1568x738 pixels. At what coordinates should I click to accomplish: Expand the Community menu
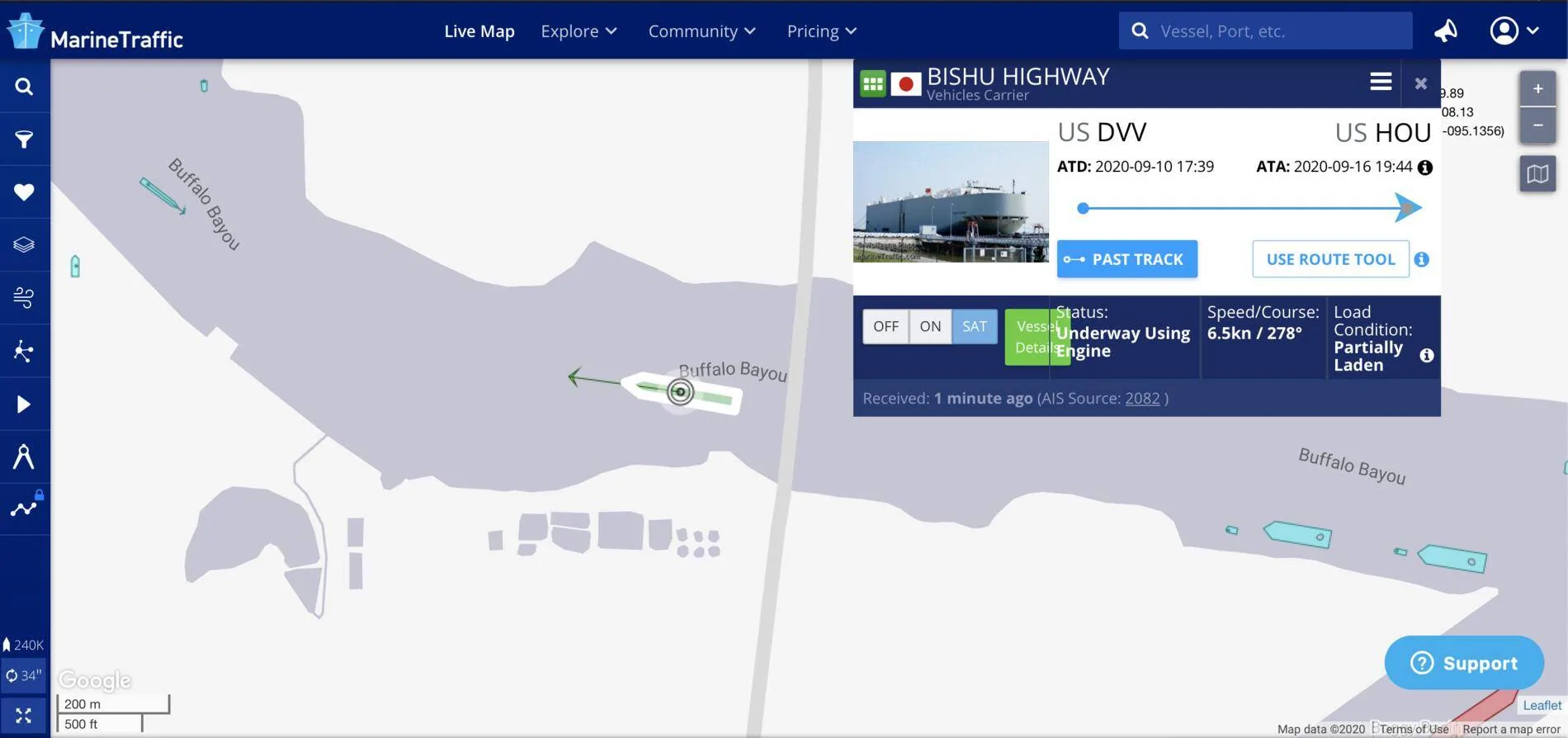701,31
